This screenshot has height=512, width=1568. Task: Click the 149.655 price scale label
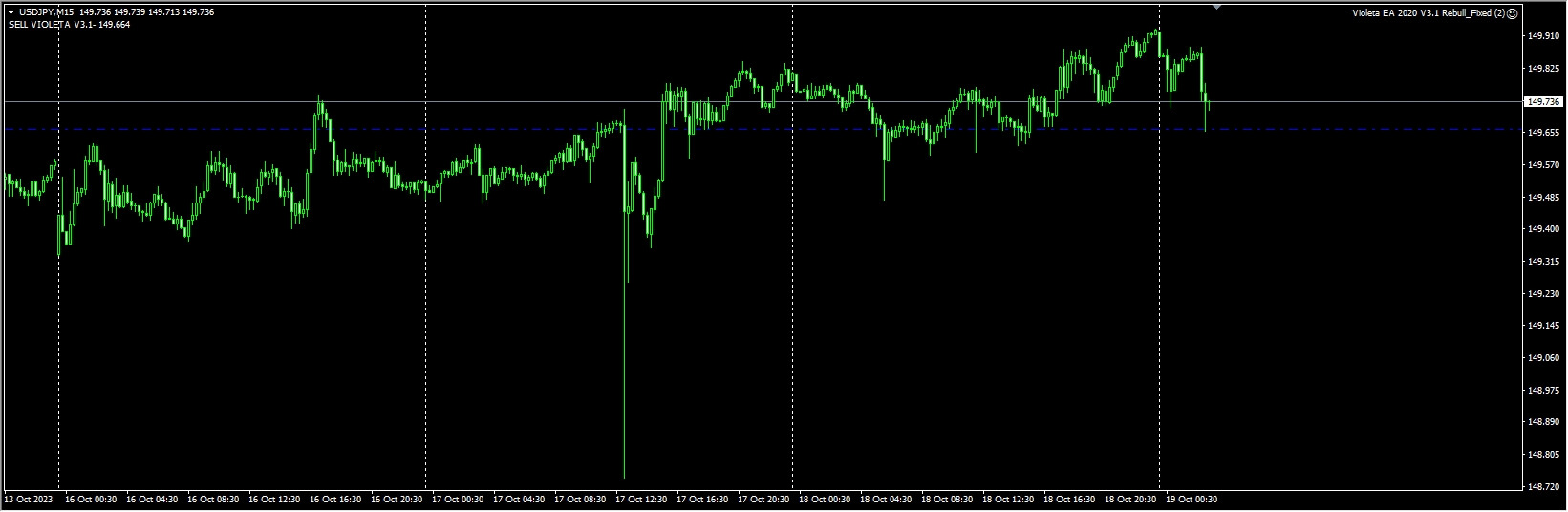pyautogui.click(x=1544, y=133)
